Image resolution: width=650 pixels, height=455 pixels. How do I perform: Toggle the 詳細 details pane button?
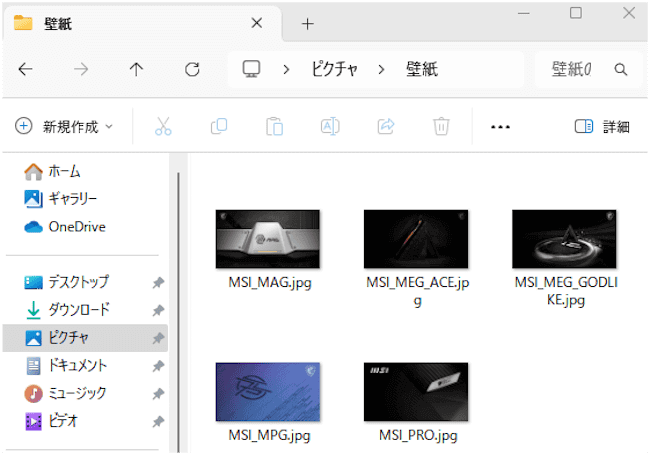(602, 126)
